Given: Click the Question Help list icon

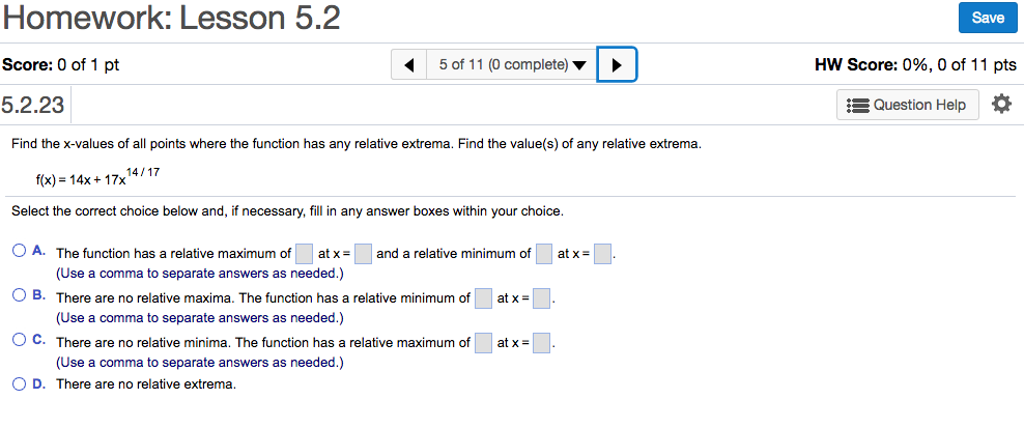Looking at the screenshot, I should (857, 105).
